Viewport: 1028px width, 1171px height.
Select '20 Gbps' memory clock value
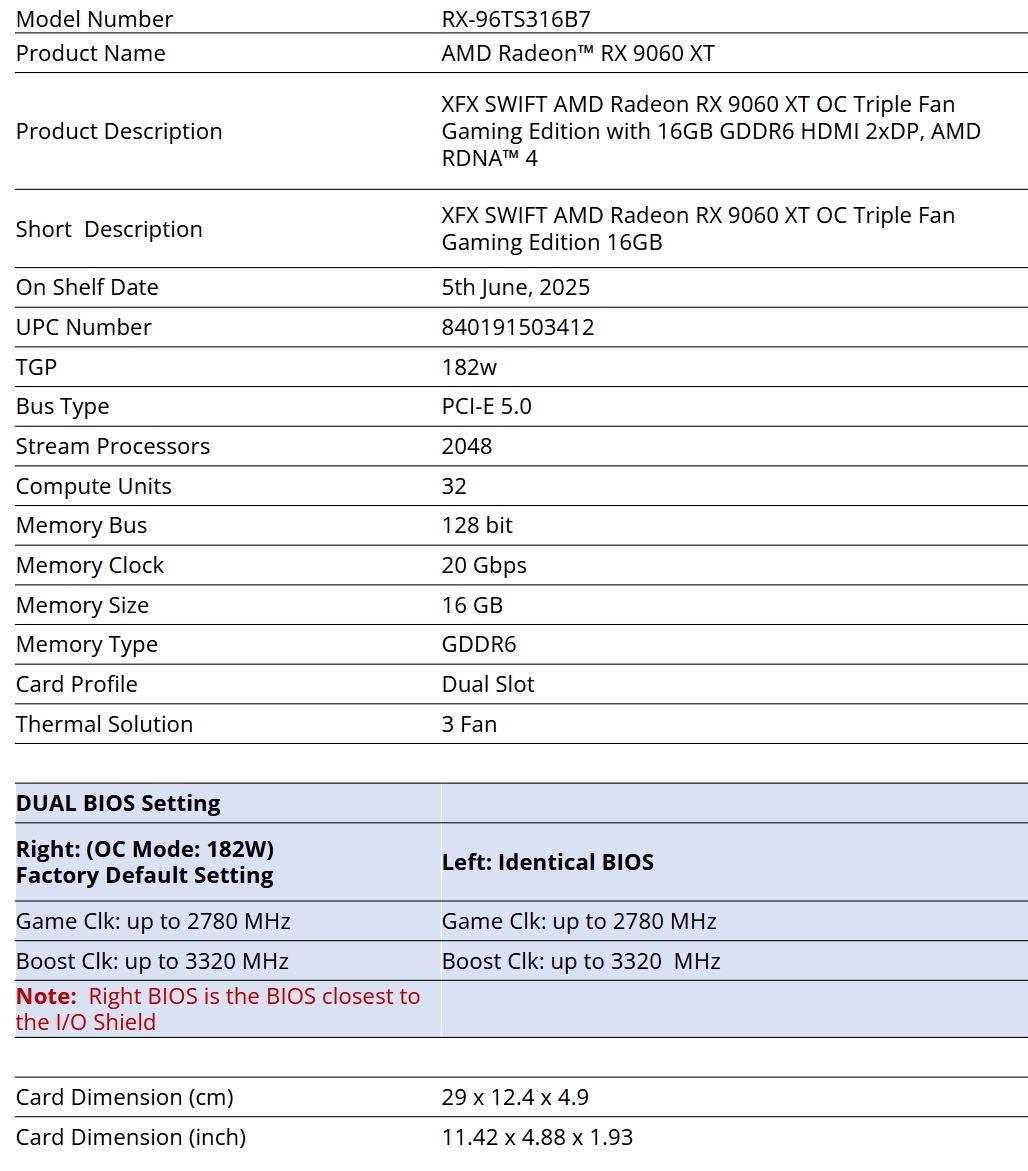(484, 565)
